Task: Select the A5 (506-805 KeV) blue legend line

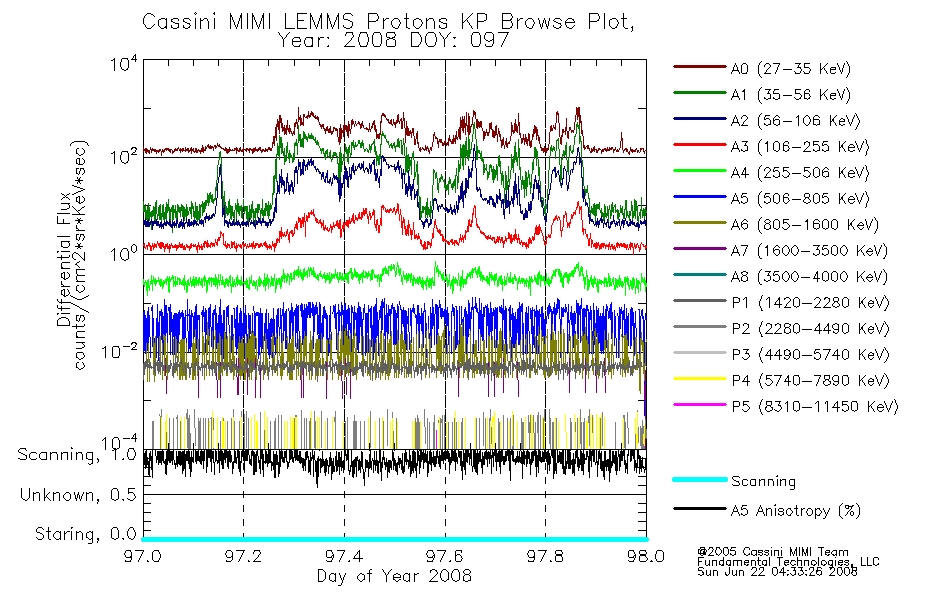Action: click(700, 196)
